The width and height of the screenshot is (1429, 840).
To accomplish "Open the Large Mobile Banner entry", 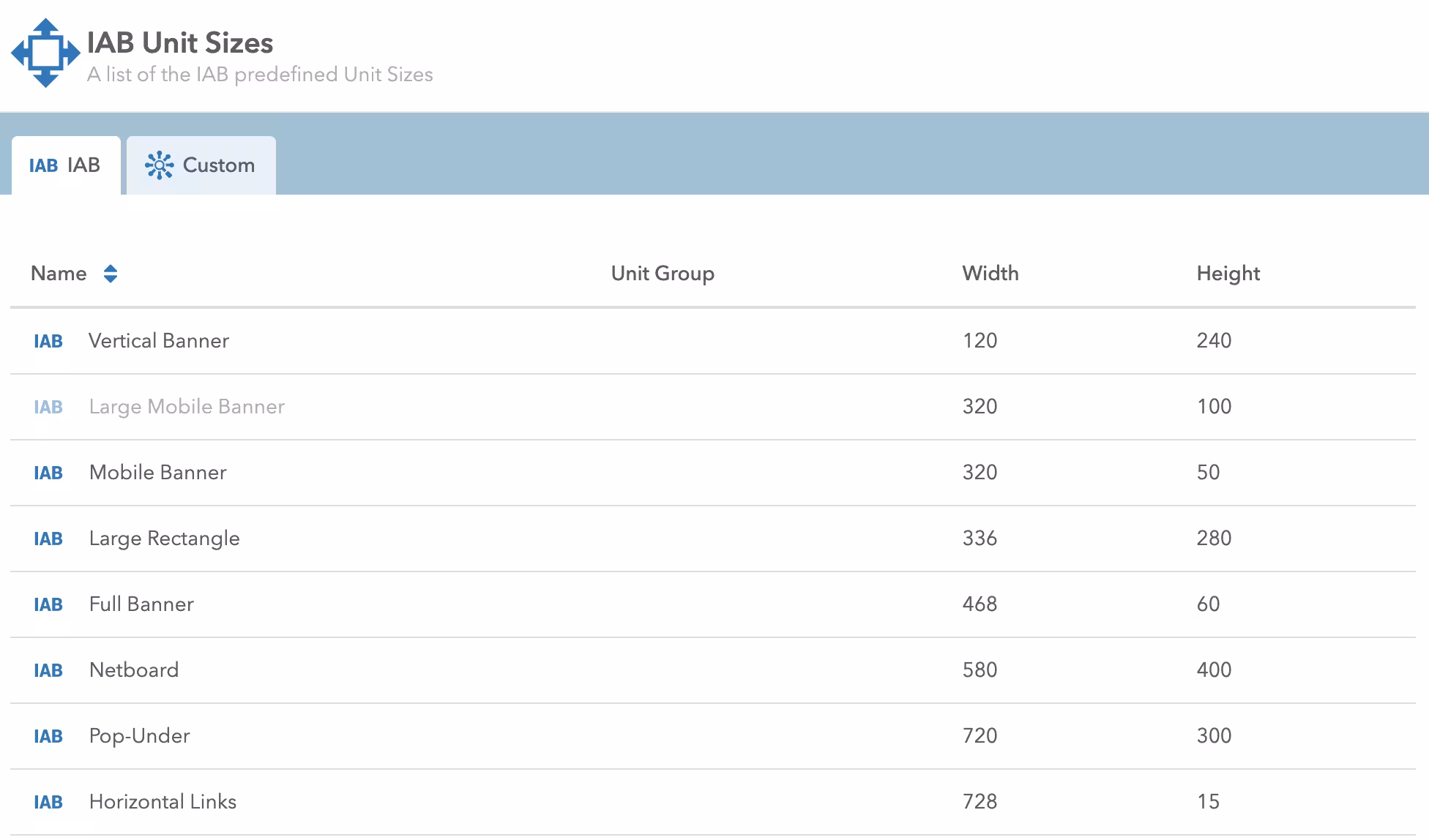I will [187, 407].
